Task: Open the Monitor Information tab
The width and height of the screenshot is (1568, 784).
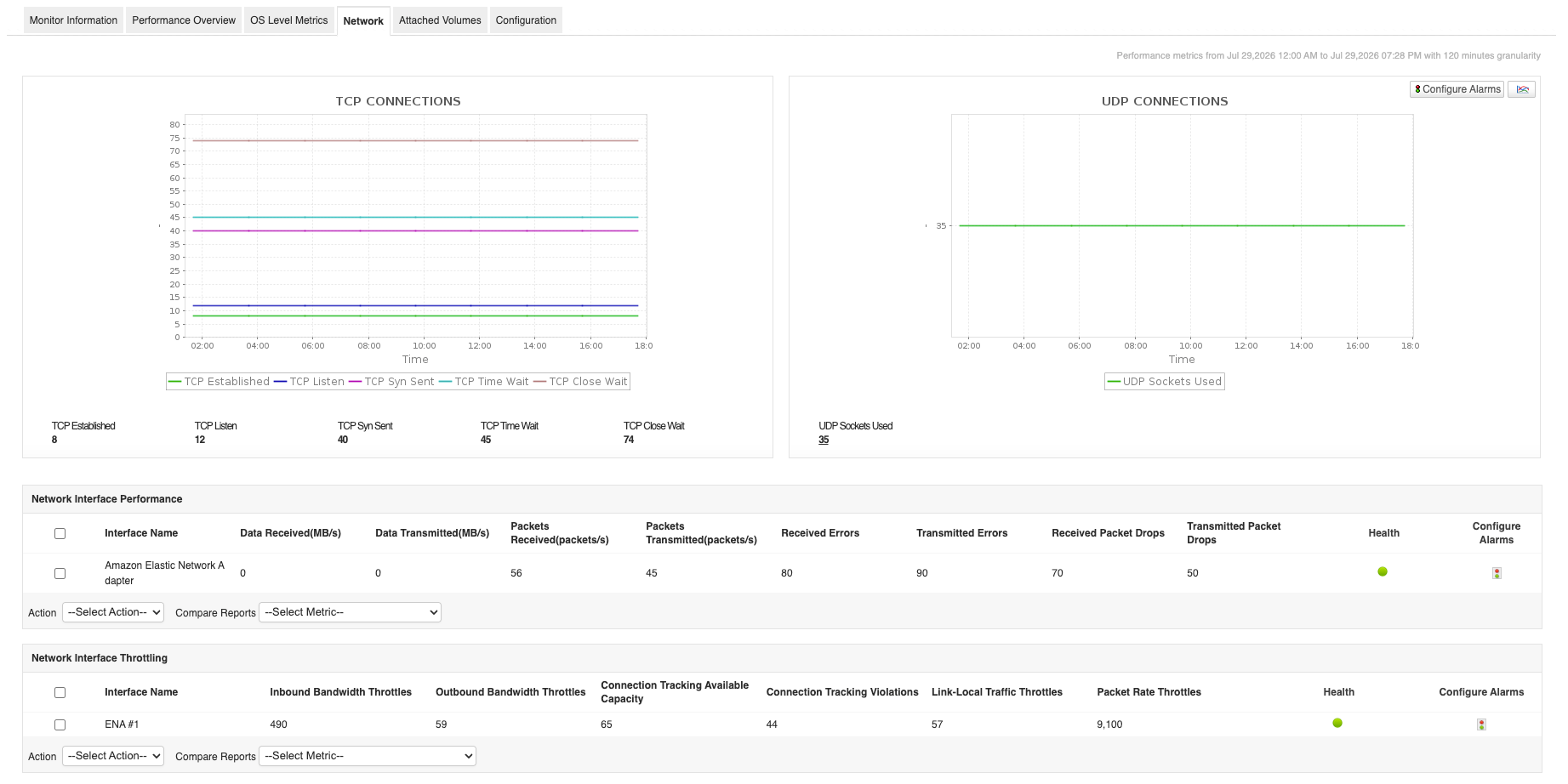Action: (x=73, y=20)
